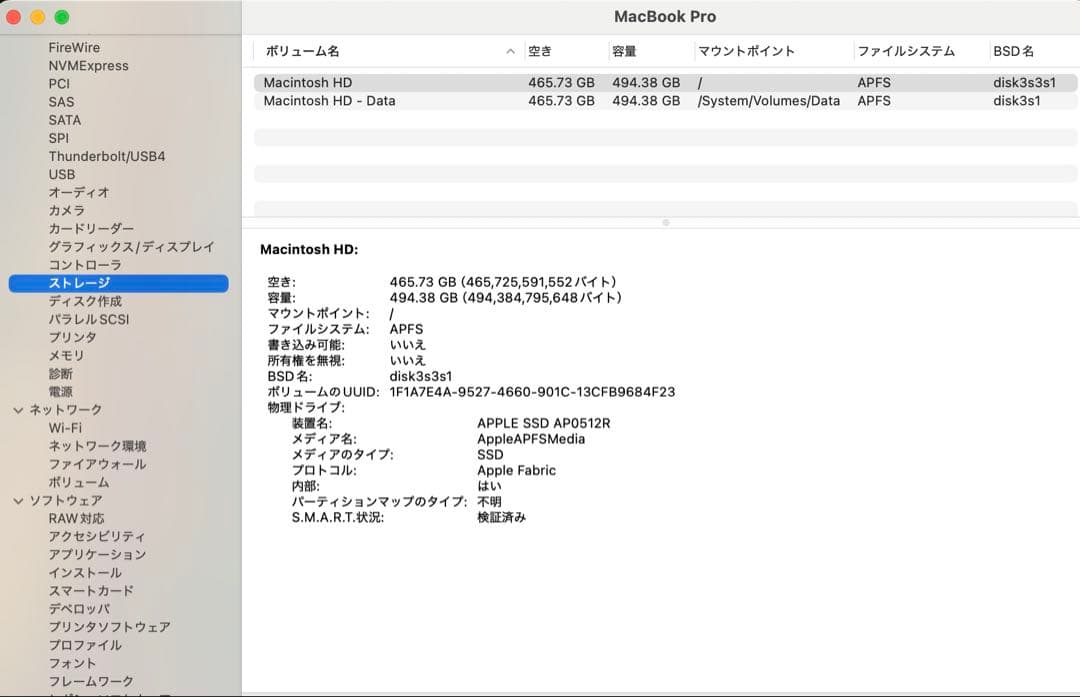Select the Macintosh HD volume row

pos(665,83)
